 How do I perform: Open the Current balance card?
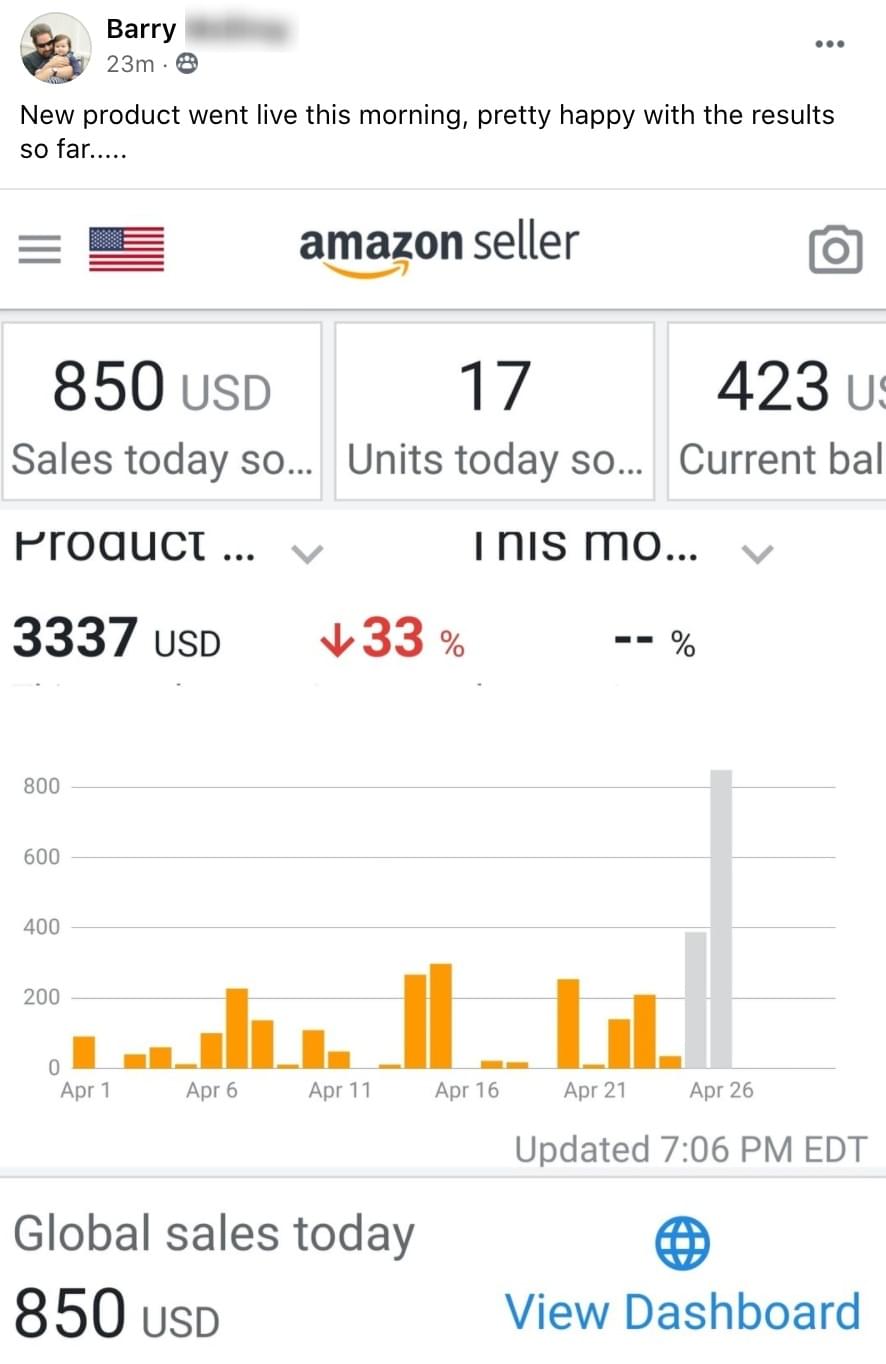click(x=778, y=411)
